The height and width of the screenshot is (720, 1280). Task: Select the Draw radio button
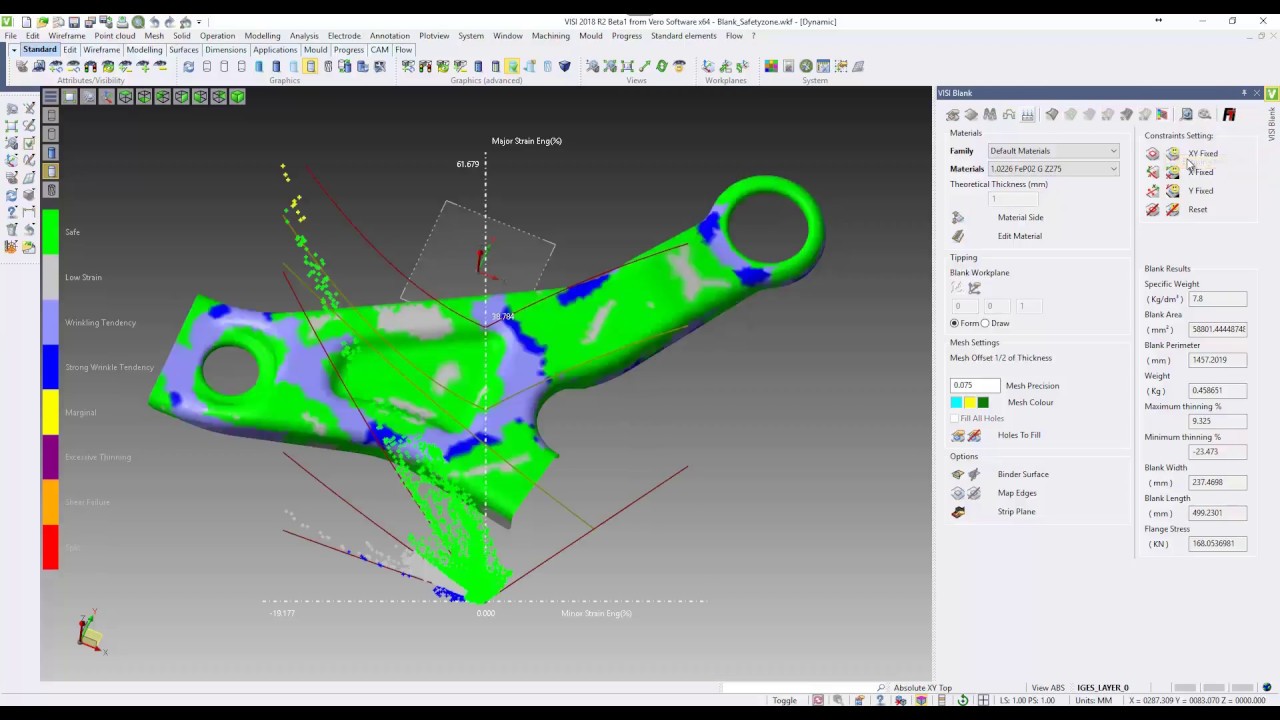[985, 323]
